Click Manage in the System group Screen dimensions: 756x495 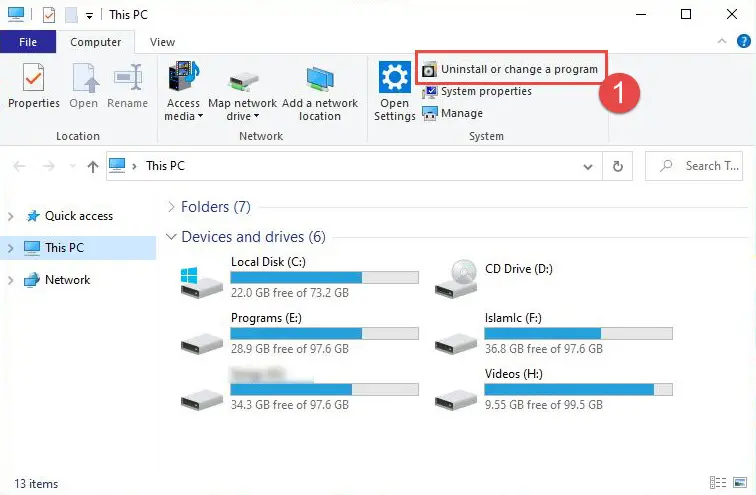(x=453, y=113)
